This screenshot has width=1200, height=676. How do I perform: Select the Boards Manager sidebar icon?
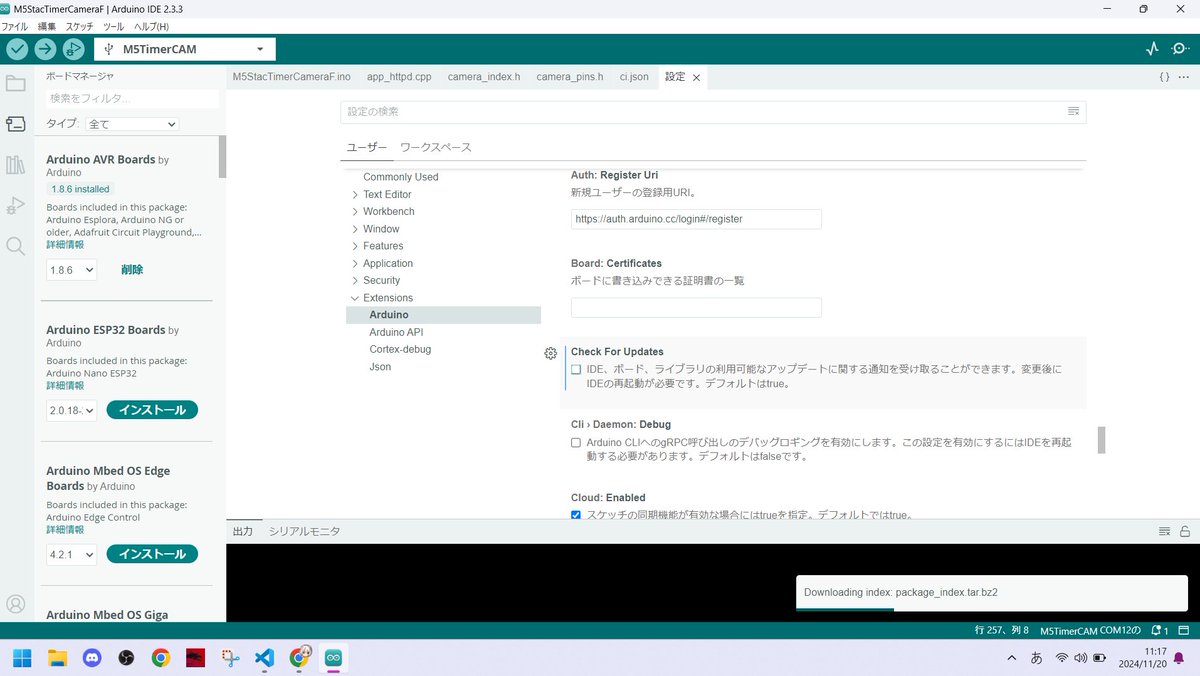click(16, 124)
